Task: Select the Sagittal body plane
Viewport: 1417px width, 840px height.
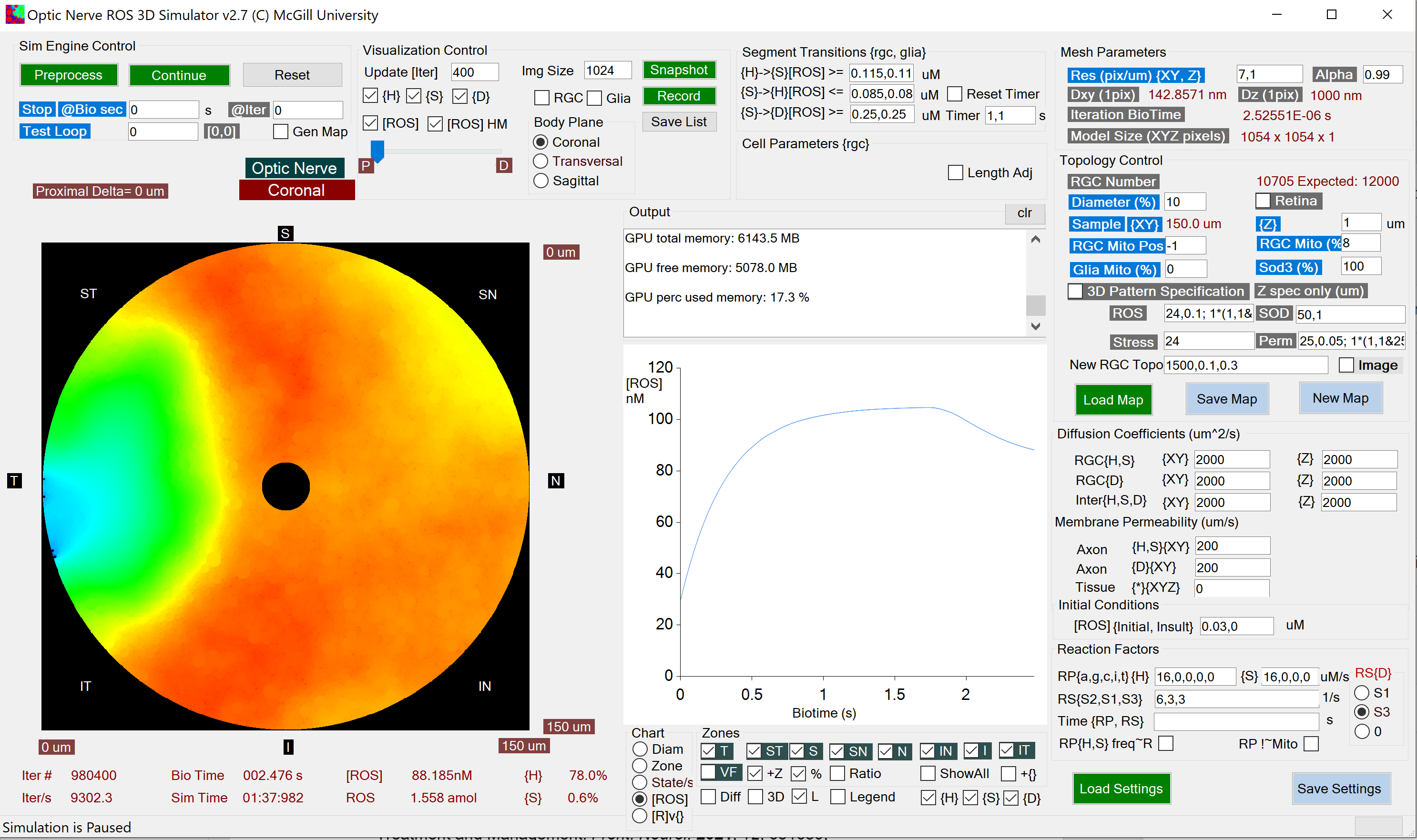Action: (x=540, y=181)
